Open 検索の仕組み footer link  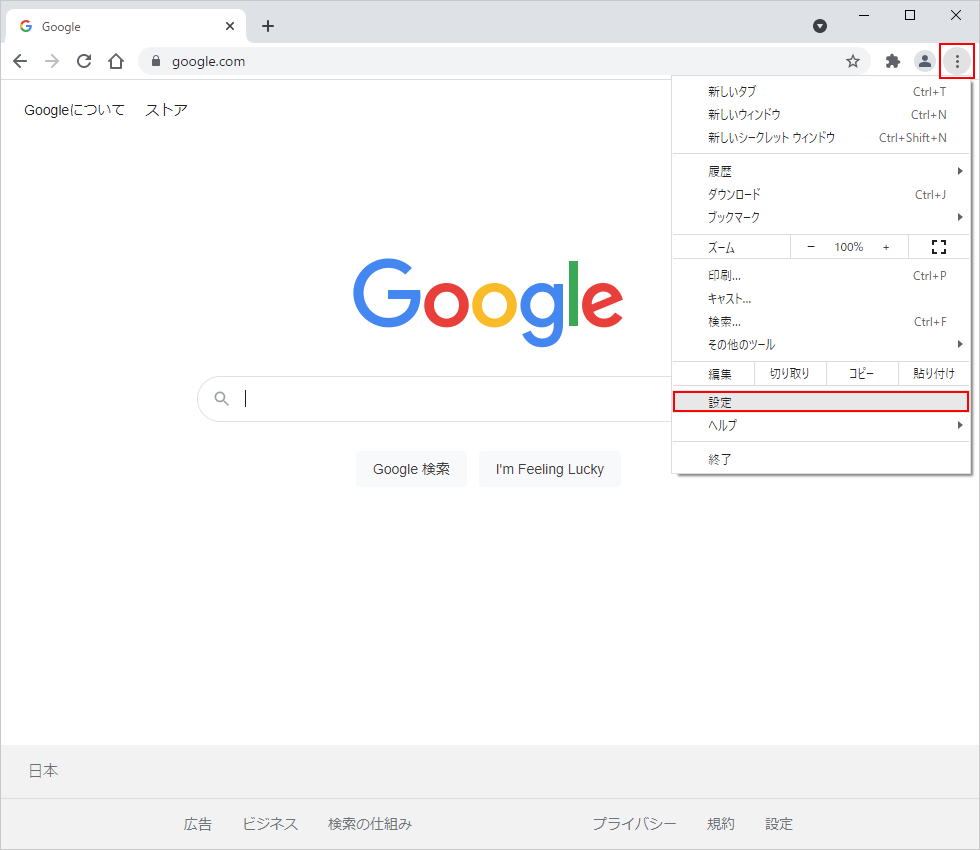pos(370,824)
